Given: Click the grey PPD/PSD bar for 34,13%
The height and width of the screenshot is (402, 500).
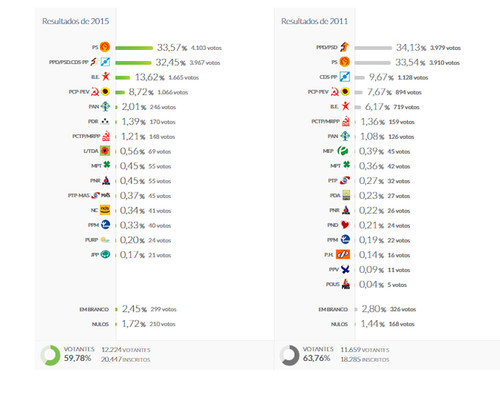Looking at the screenshot, I should pyautogui.click(x=373, y=48).
